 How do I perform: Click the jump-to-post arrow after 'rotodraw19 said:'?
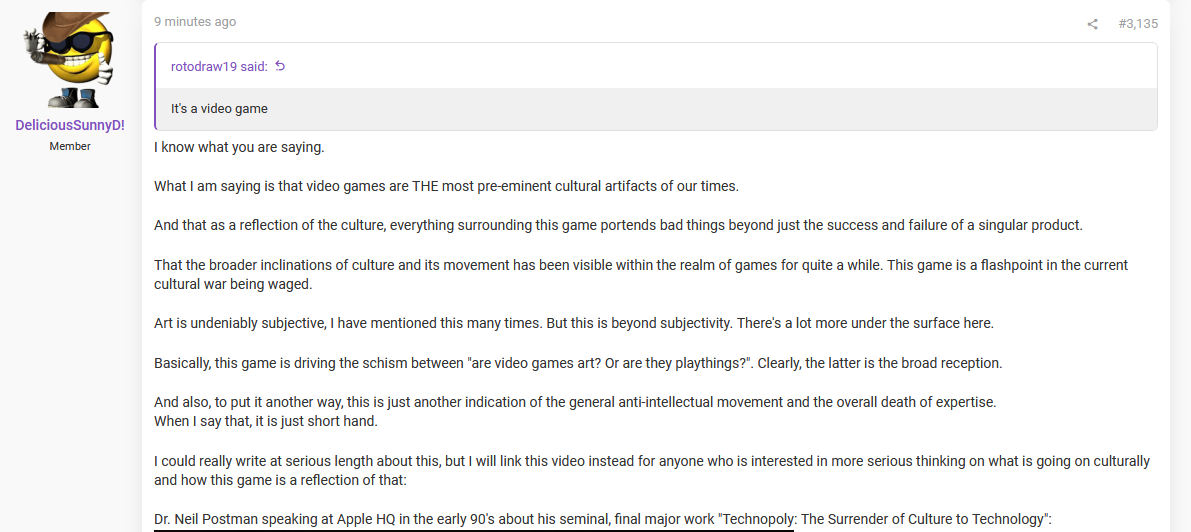[280, 66]
